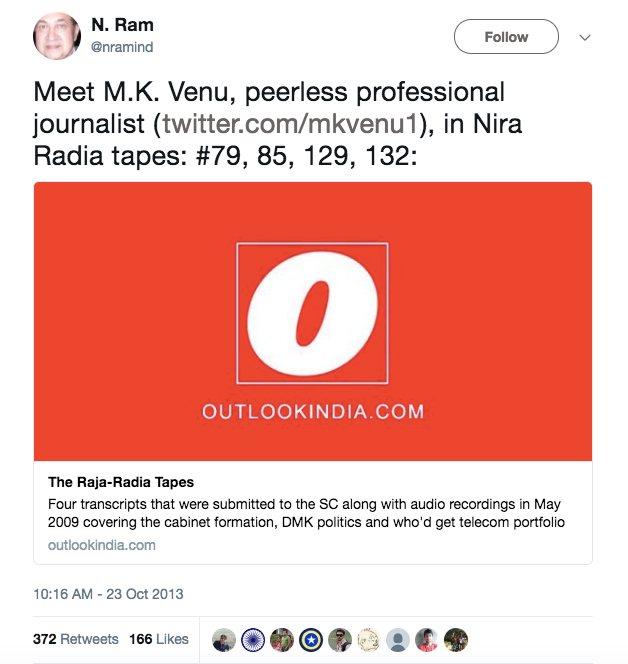Click the last liker avatar

click(x=456, y=640)
